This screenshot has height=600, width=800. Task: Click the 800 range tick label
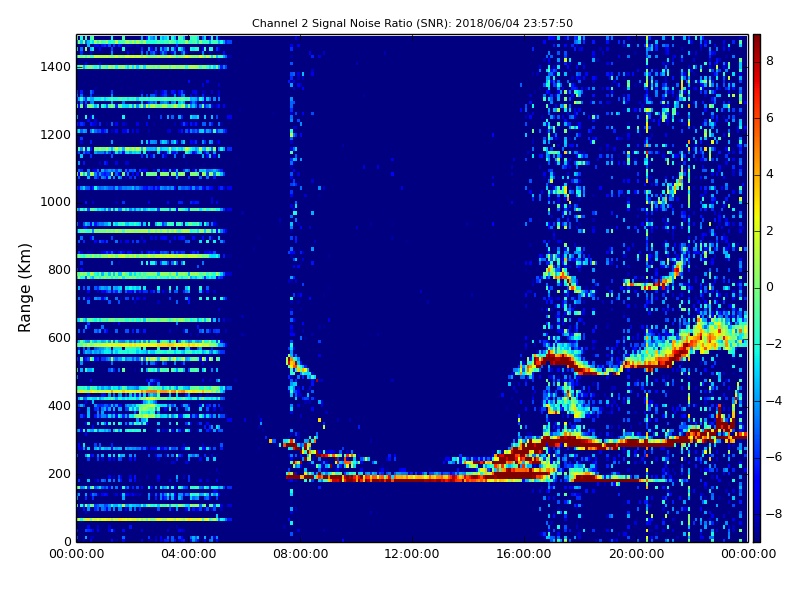coord(60,270)
